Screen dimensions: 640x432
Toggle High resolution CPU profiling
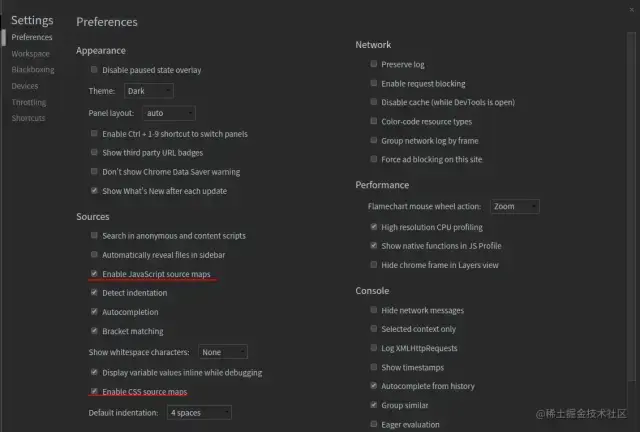[374, 227]
